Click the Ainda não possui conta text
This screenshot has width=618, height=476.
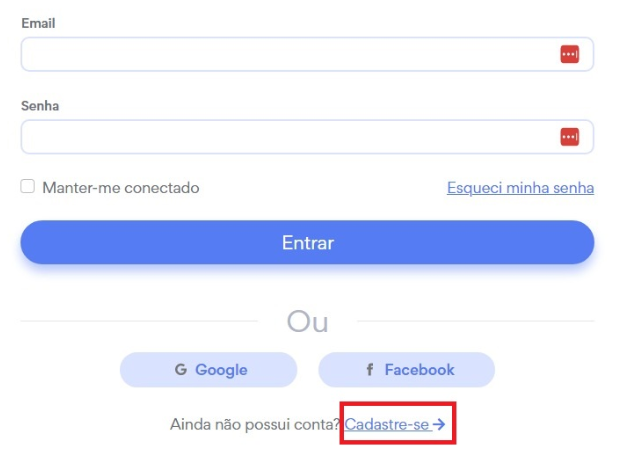tap(256, 425)
